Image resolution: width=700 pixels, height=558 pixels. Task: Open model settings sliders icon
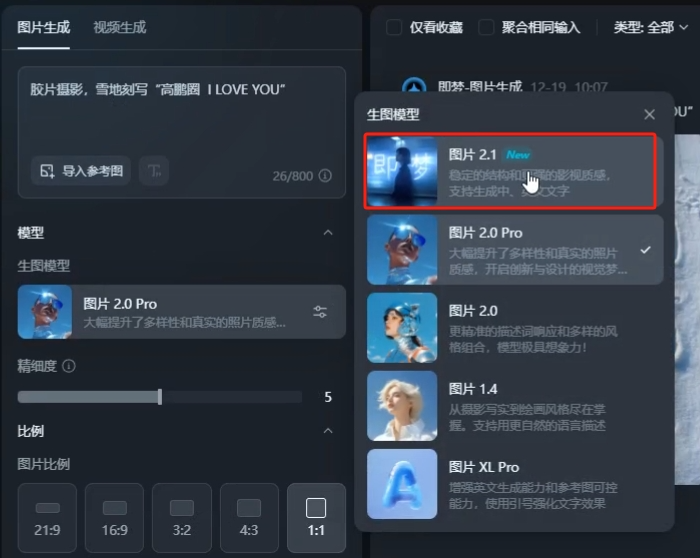[x=320, y=312]
